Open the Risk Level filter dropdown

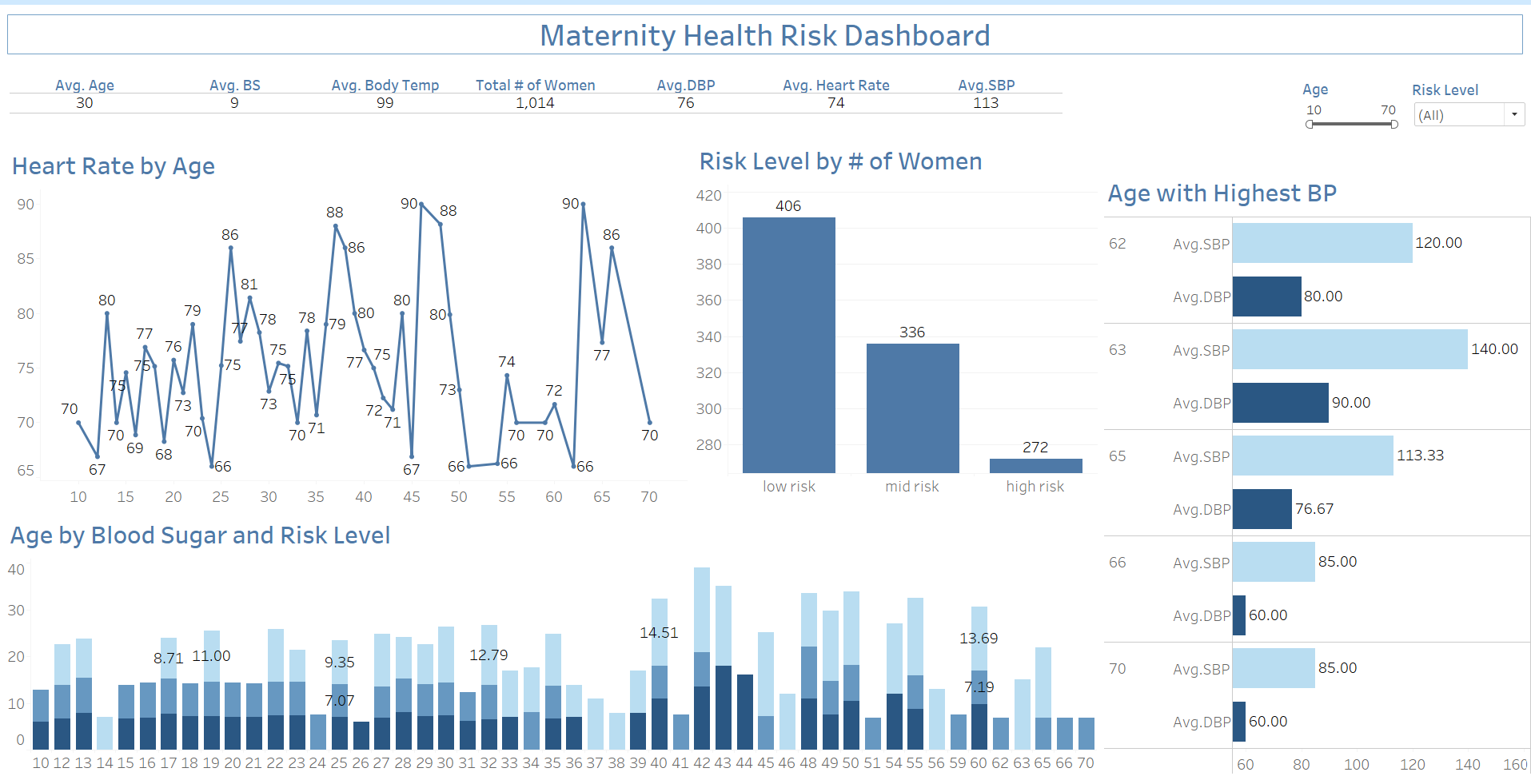pos(1513,115)
